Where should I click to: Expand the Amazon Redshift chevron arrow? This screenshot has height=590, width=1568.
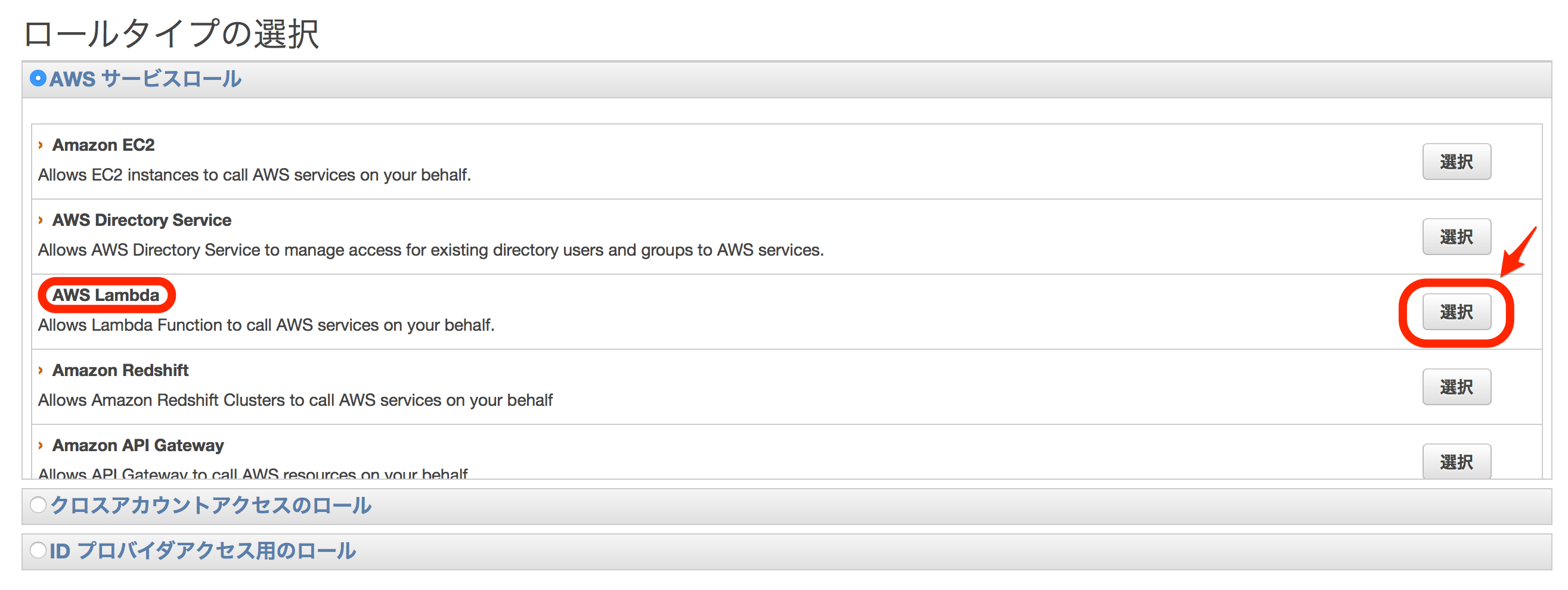tap(41, 370)
